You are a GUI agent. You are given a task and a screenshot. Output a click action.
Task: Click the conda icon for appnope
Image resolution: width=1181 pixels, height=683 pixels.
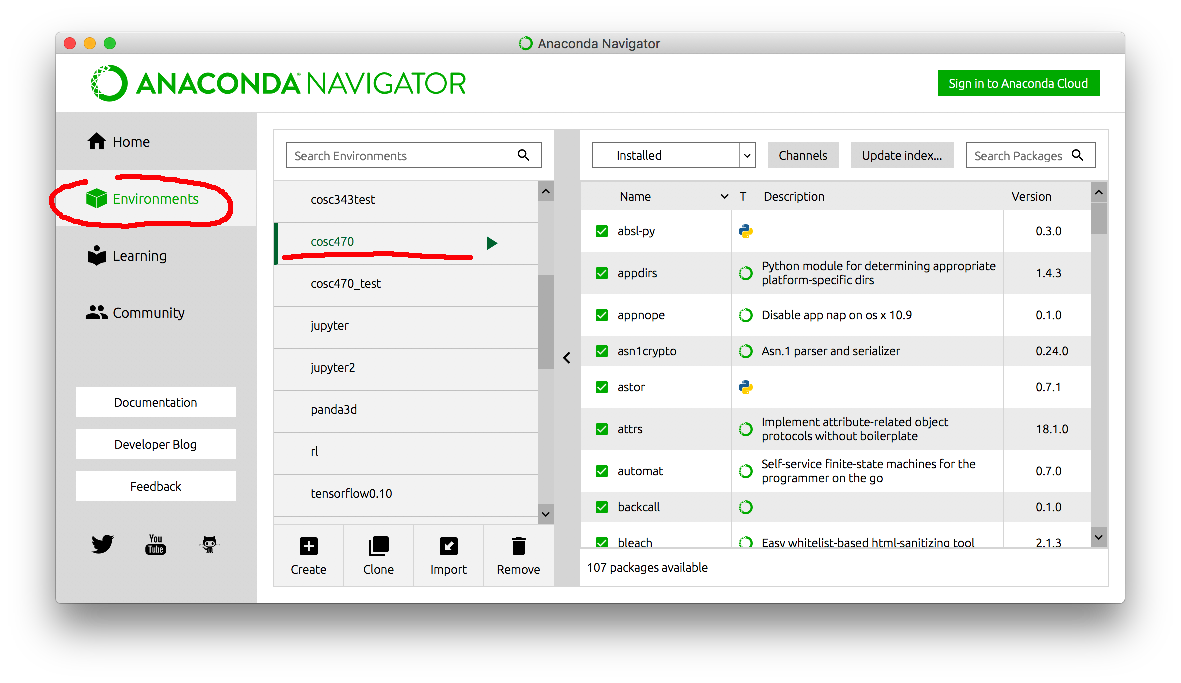746,315
